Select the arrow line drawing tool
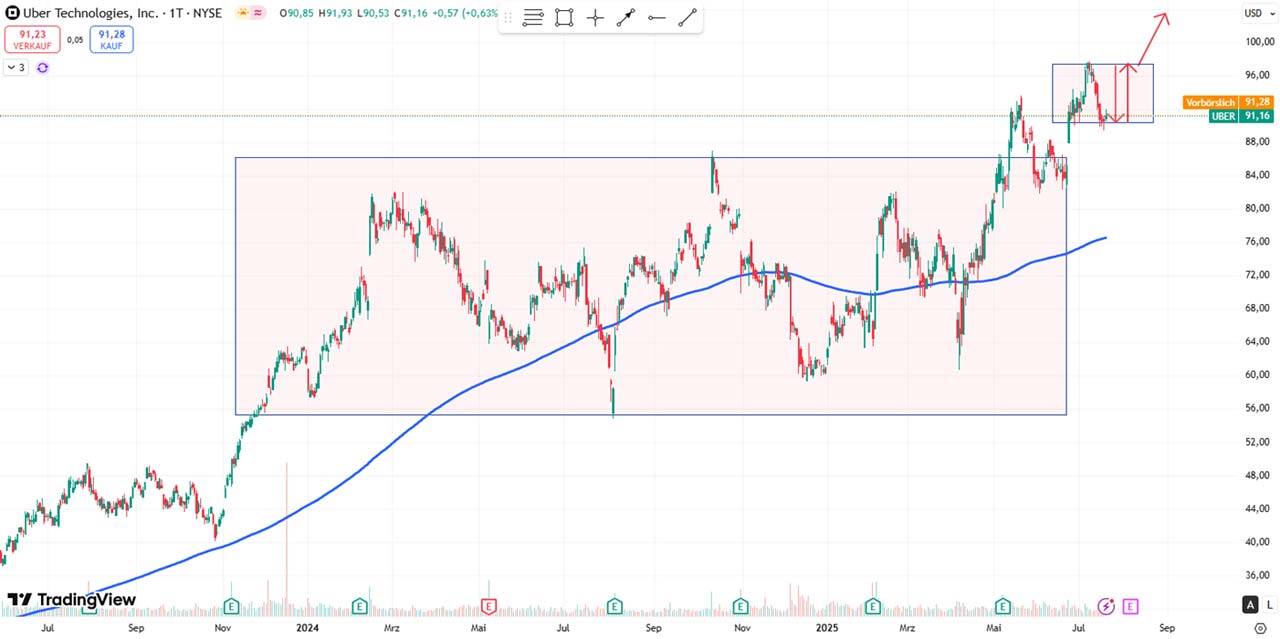Screen dimensions: 1280x639 point(626,17)
